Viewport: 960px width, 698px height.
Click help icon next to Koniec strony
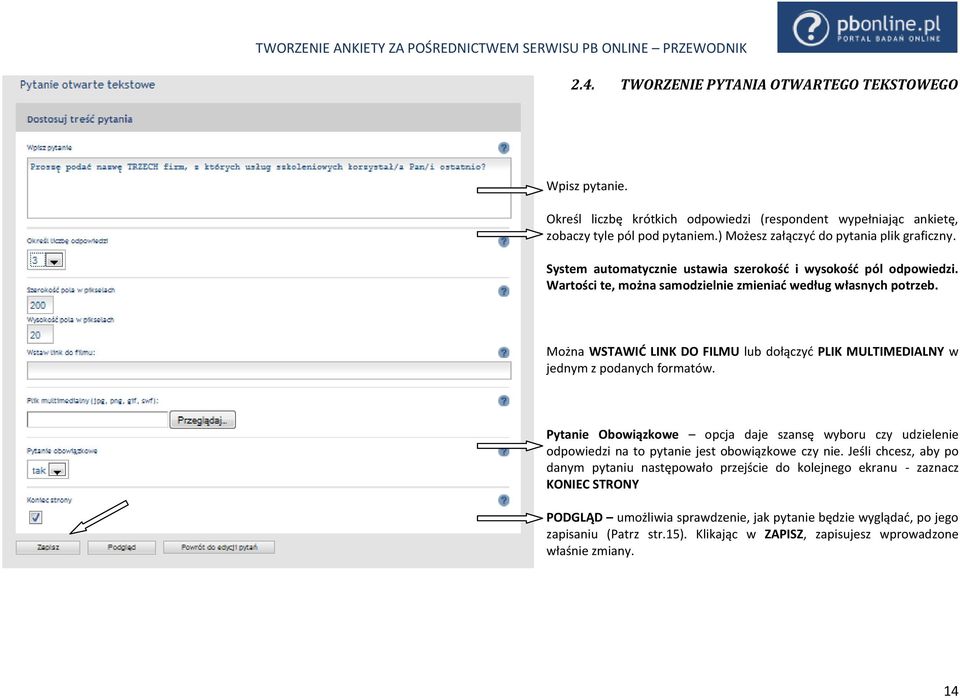[503, 500]
